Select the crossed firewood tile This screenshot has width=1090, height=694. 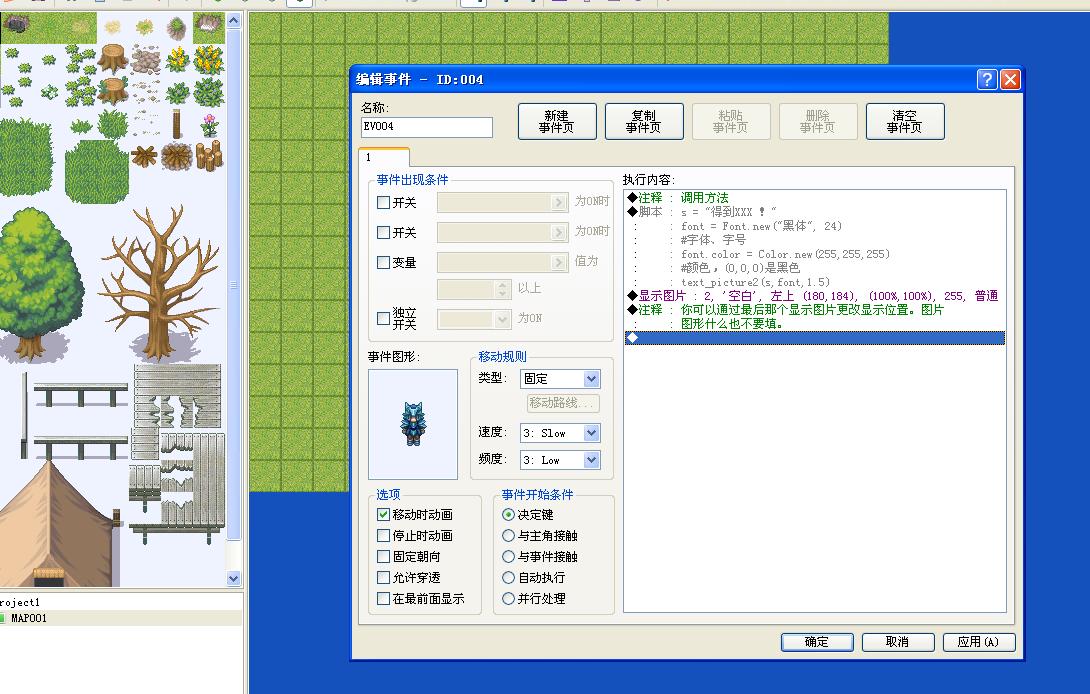[x=144, y=156]
